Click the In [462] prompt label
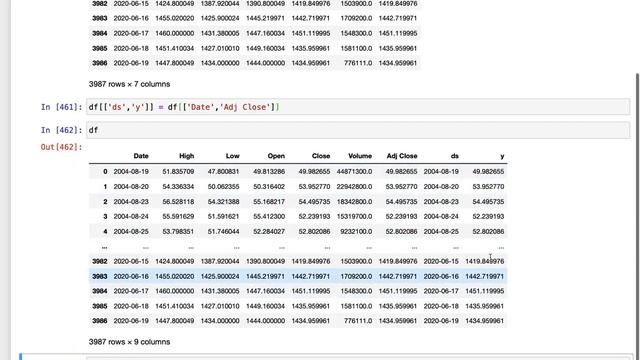640x360 pixels. [x=61, y=130]
